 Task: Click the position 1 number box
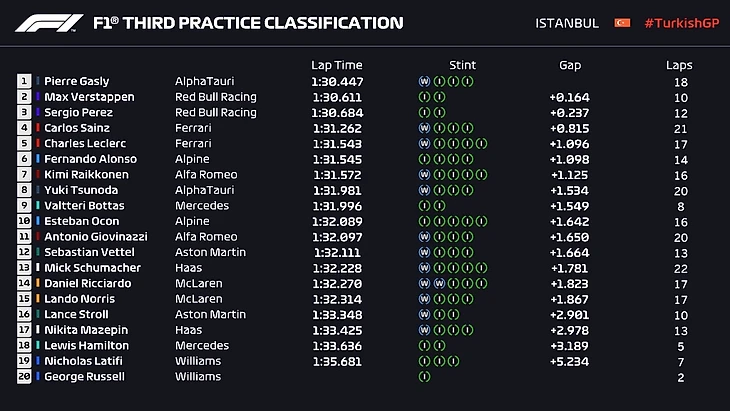24,81
